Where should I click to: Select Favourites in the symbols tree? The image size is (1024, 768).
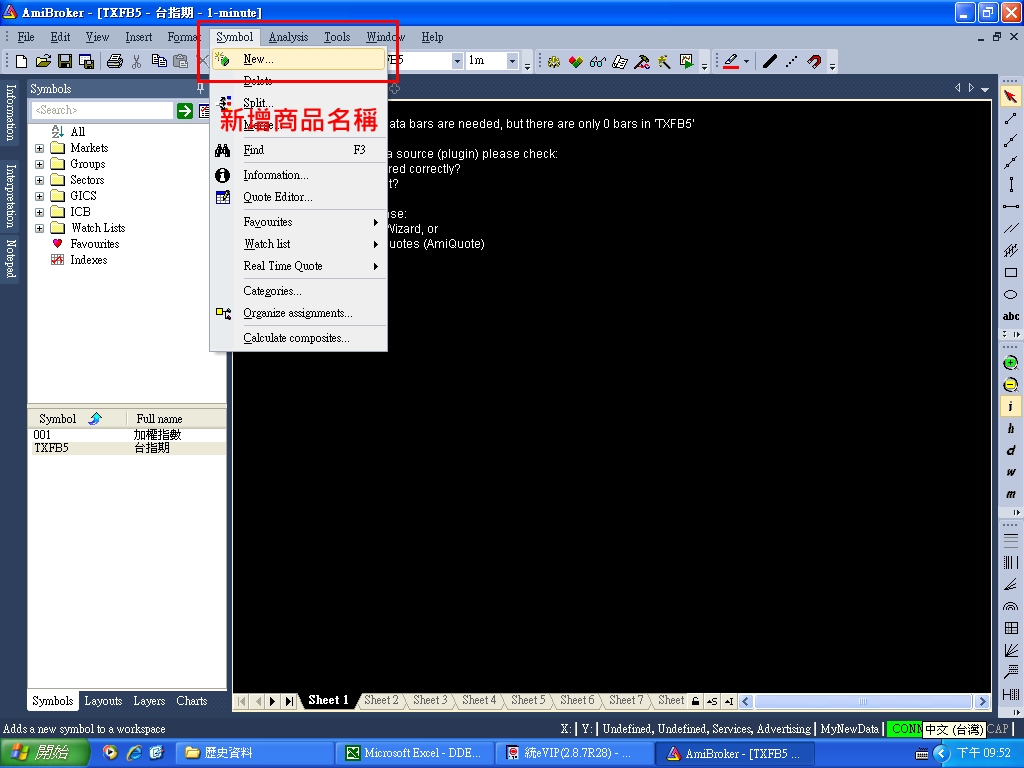coord(94,244)
